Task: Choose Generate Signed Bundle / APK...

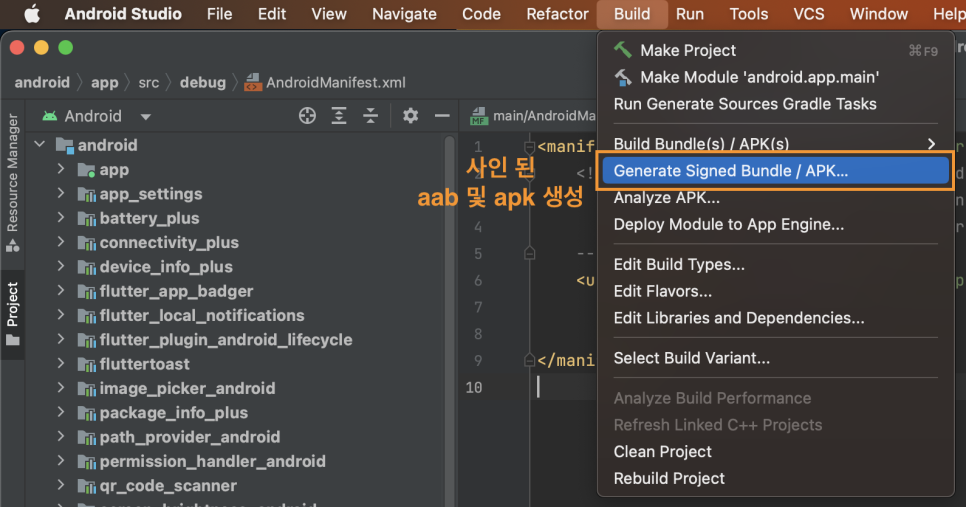Action: [x=776, y=171]
